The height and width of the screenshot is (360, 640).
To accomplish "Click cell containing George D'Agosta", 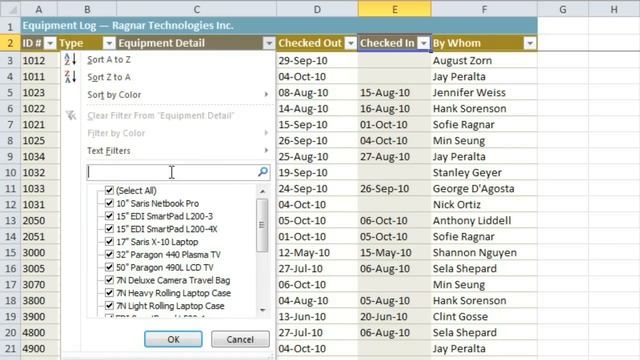I will point(484,189).
